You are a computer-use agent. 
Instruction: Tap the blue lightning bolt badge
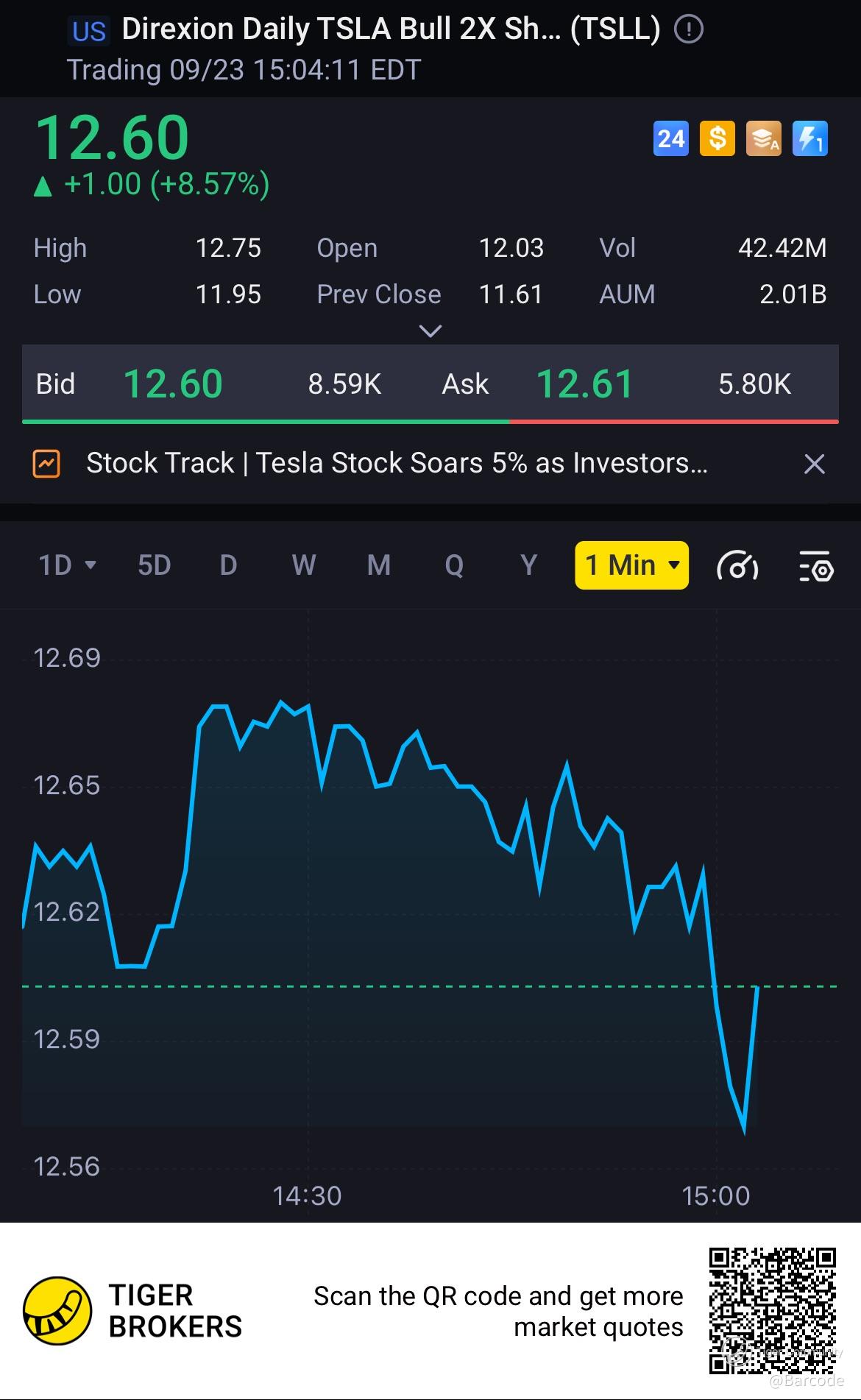(809, 138)
